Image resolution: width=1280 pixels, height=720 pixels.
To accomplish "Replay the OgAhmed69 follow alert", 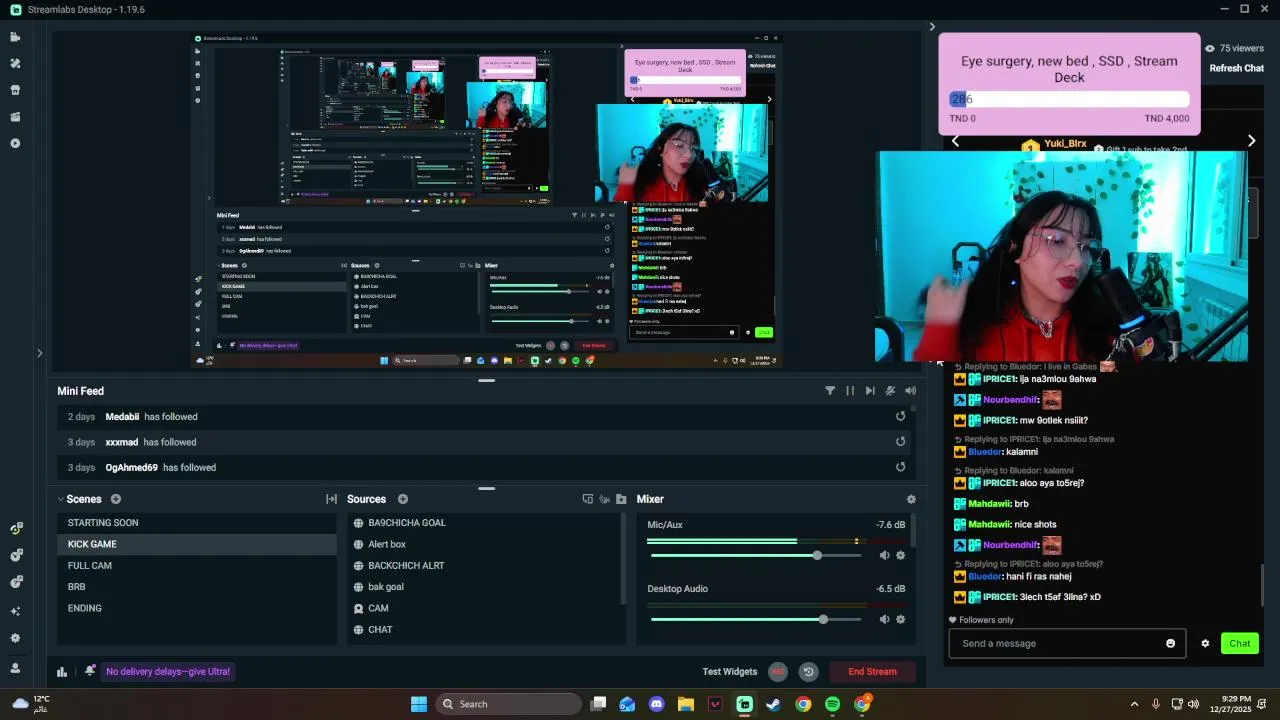I will coord(900,467).
